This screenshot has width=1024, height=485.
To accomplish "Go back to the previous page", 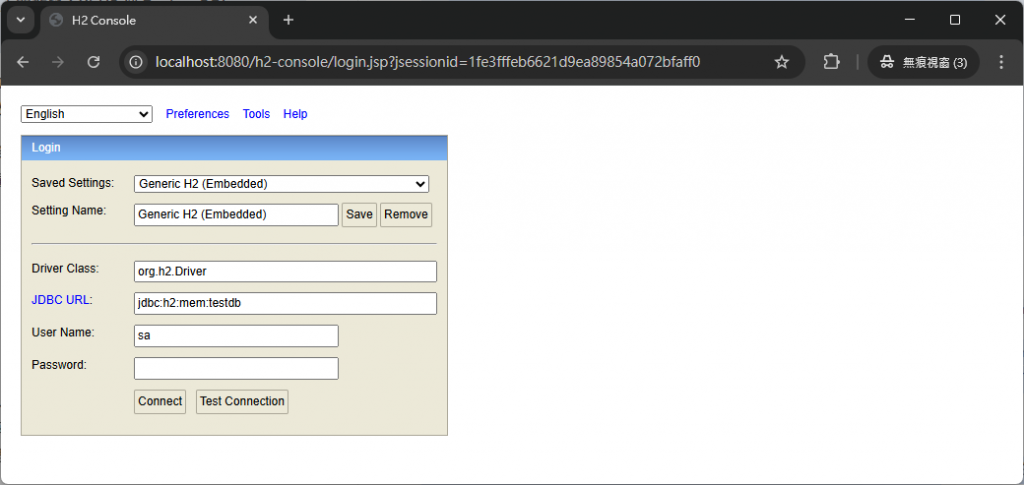I will pyautogui.click(x=23, y=62).
